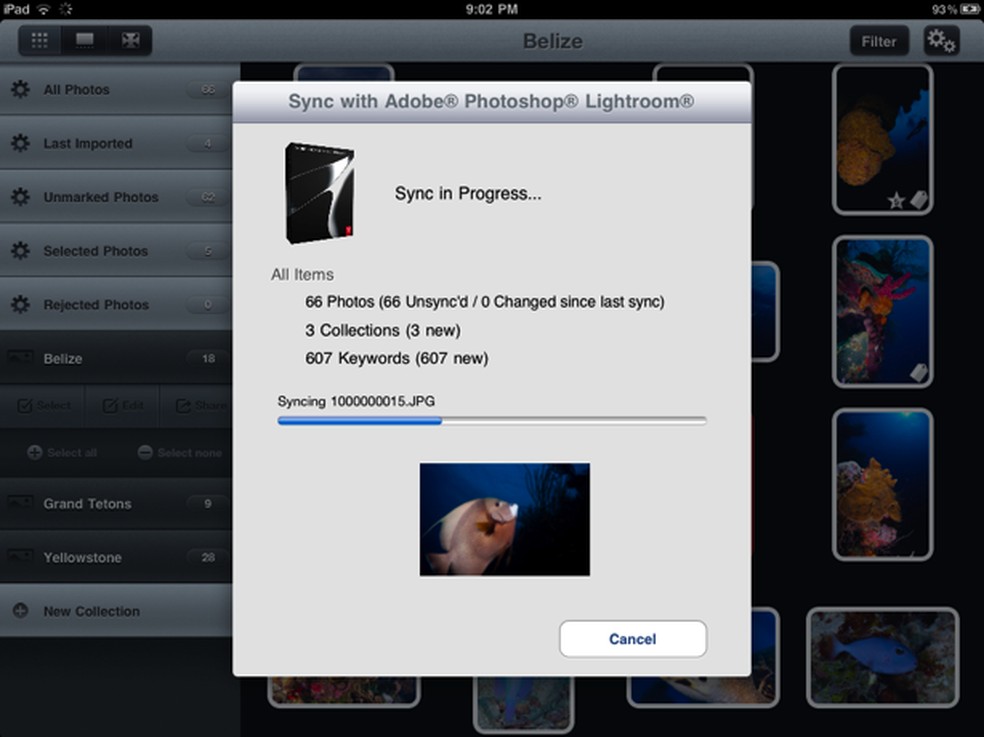984x737 pixels.
Task: Click Belize collection folder icon
Action: (x=20, y=358)
